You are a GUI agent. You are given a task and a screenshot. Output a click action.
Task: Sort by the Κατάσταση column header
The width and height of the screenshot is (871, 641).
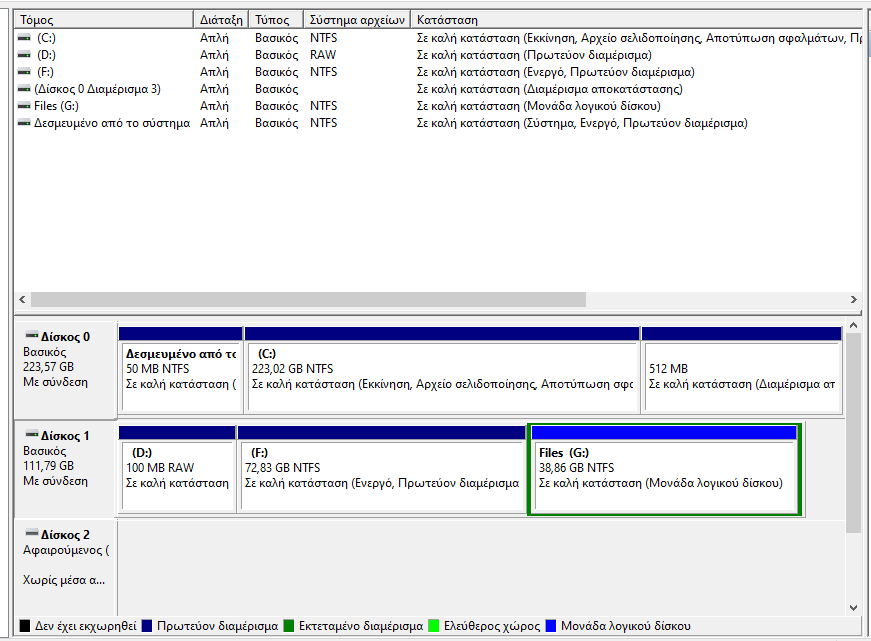coord(636,20)
